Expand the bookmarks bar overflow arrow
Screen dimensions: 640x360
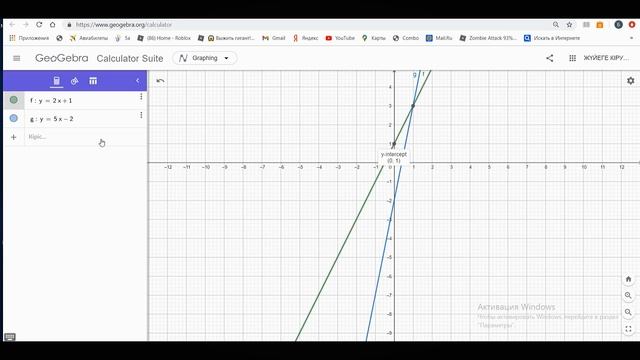(x=631, y=38)
